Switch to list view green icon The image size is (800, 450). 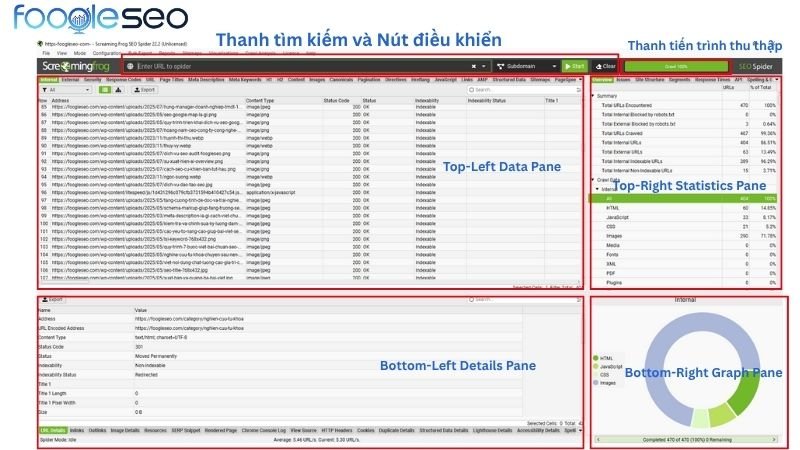tap(105, 90)
